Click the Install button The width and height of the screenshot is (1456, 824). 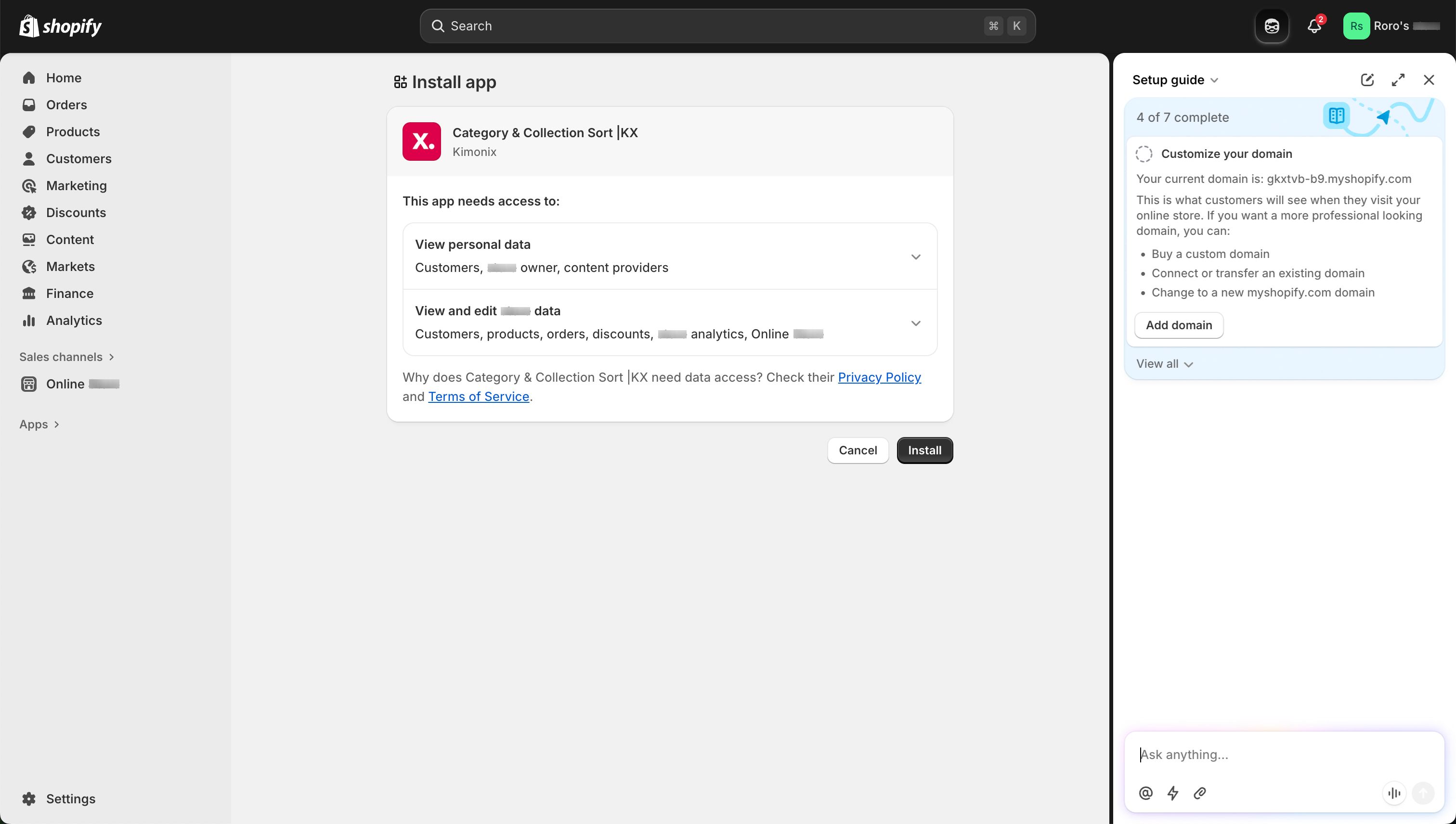click(924, 450)
